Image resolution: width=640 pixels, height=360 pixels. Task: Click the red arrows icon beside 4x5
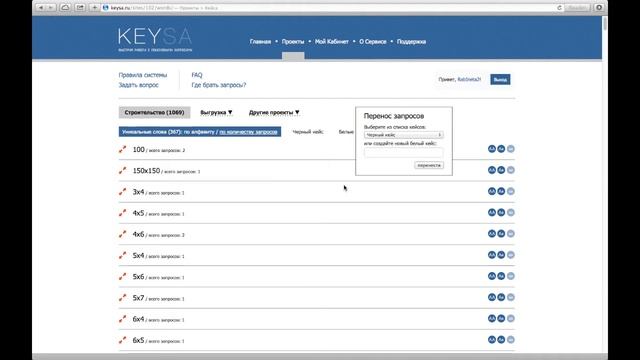(x=122, y=213)
